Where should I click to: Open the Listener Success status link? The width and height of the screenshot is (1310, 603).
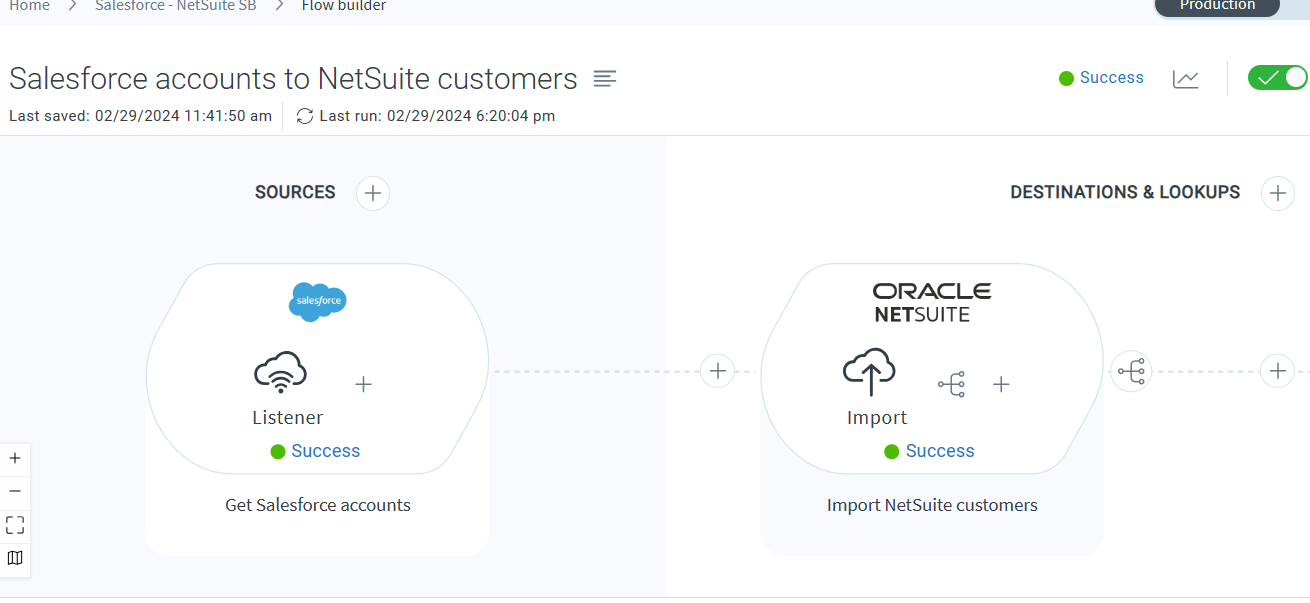[x=325, y=451]
